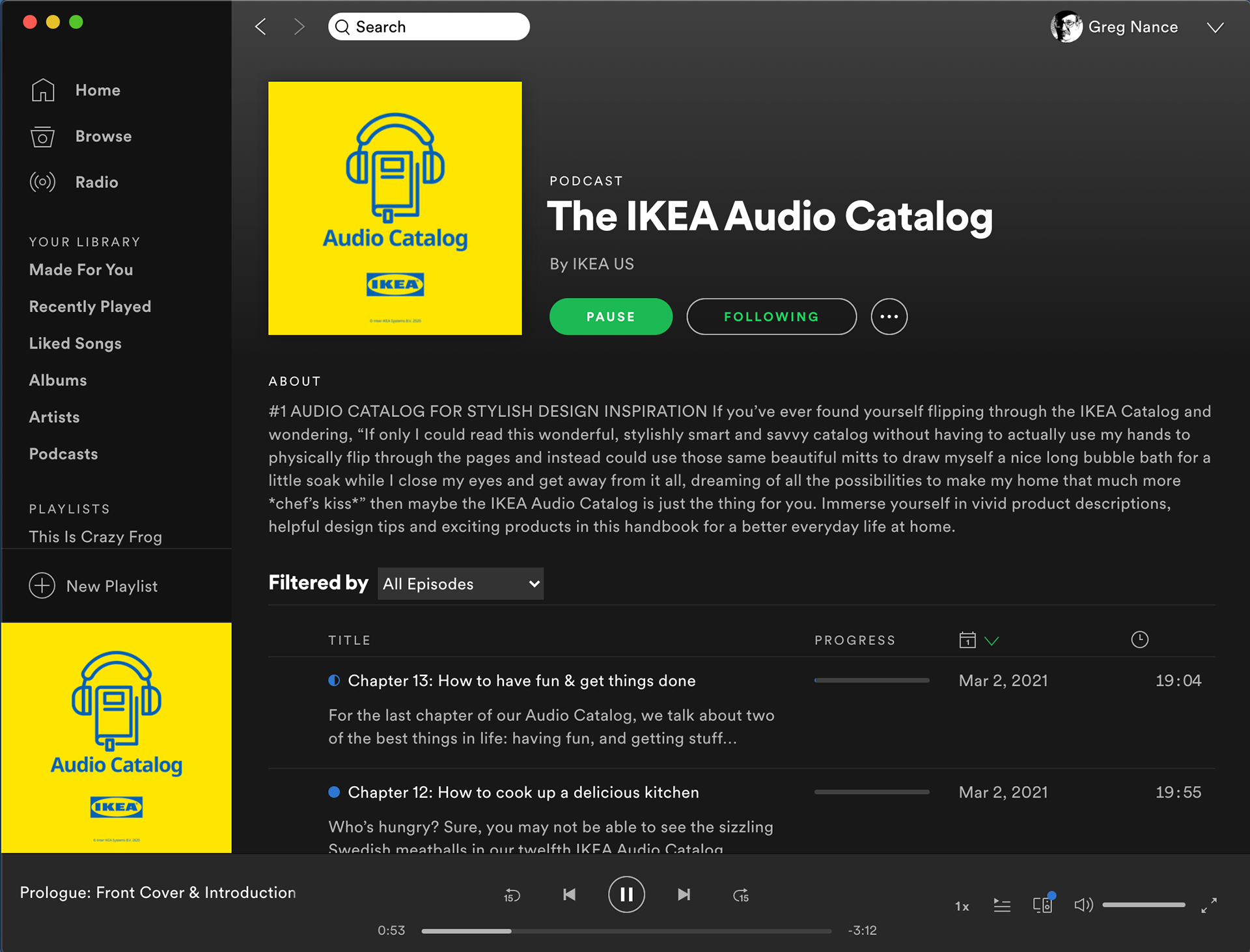Click the Chapter 12 date Mar 2, 2021
This screenshot has width=1250, height=952.
tap(1003, 793)
